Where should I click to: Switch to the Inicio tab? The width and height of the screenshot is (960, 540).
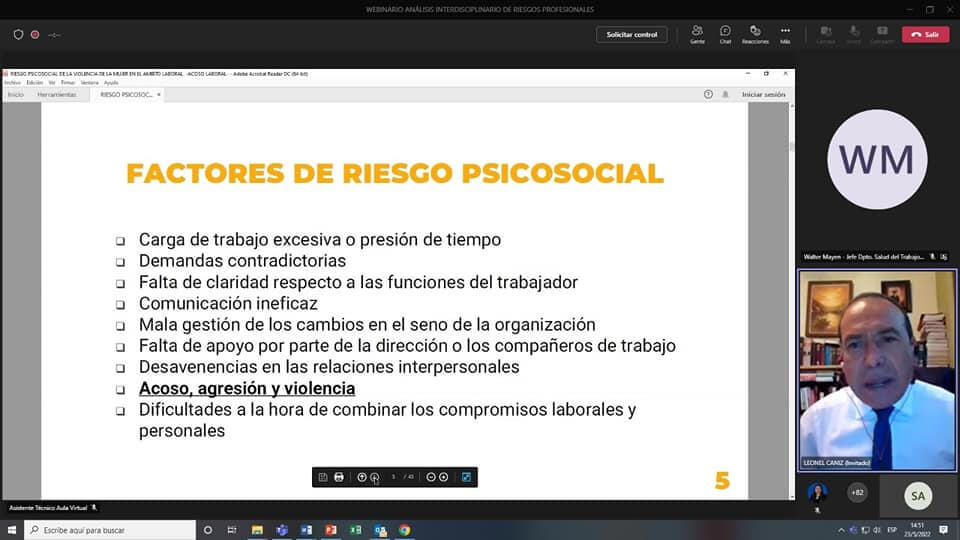click(16, 95)
